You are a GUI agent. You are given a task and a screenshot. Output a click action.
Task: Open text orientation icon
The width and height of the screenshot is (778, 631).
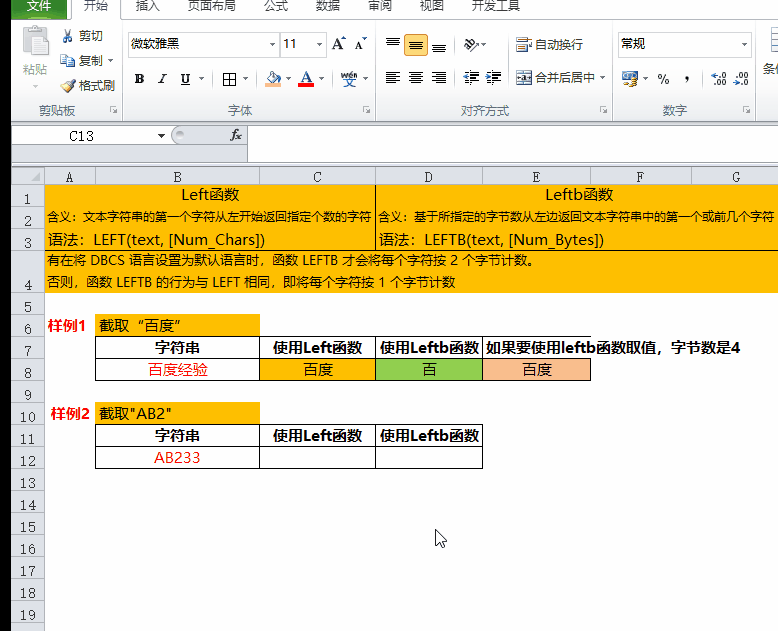coord(471,45)
